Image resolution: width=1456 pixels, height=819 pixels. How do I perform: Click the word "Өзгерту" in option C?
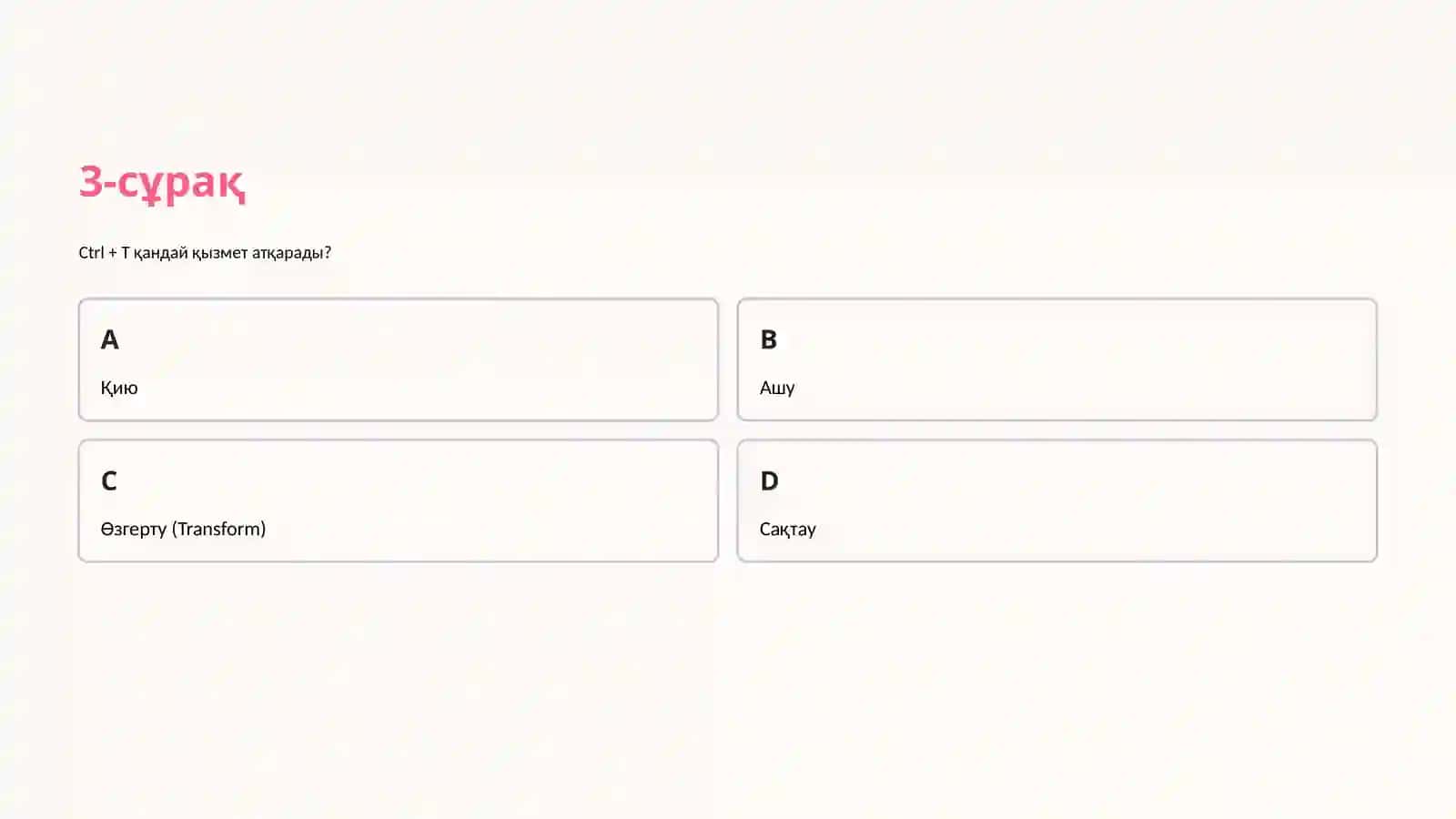pyautogui.click(x=134, y=529)
